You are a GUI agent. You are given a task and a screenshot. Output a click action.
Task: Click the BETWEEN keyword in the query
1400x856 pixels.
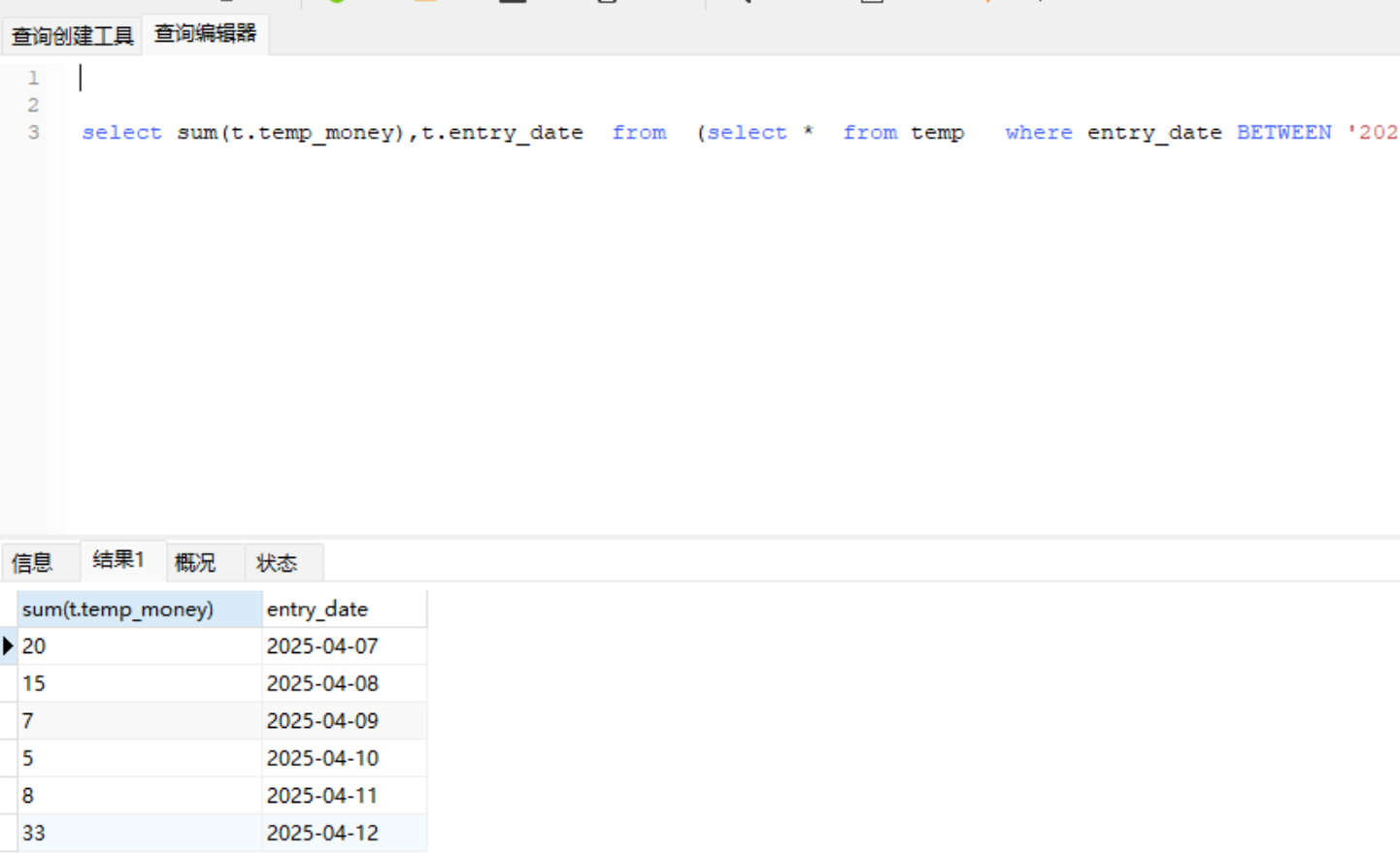pos(1283,132)
